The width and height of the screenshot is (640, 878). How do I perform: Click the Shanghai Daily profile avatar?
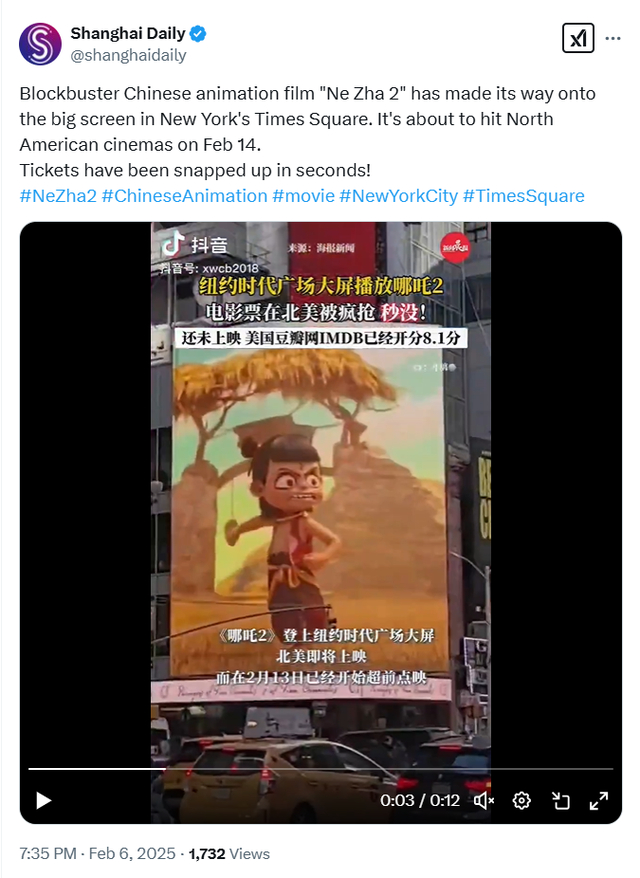pos(40,44)
